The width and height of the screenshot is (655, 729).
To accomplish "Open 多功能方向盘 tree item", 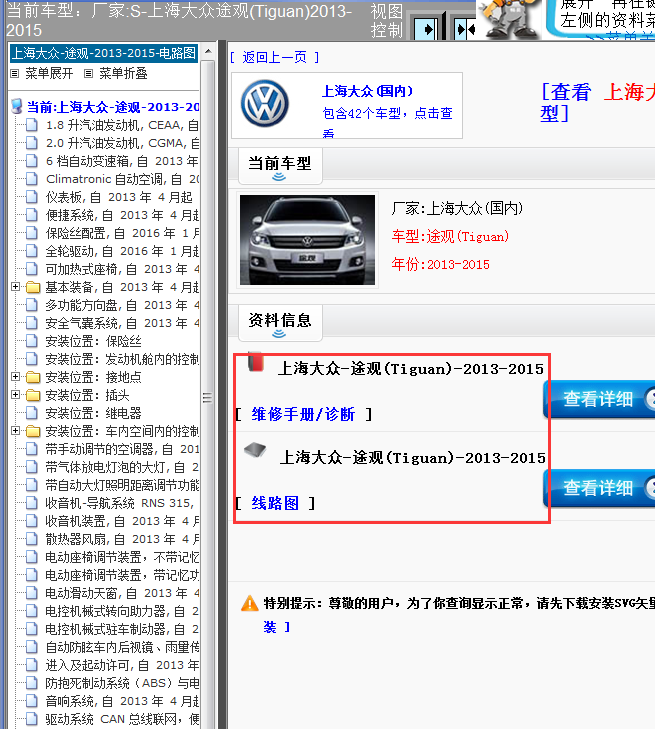I will pos(122,305).
